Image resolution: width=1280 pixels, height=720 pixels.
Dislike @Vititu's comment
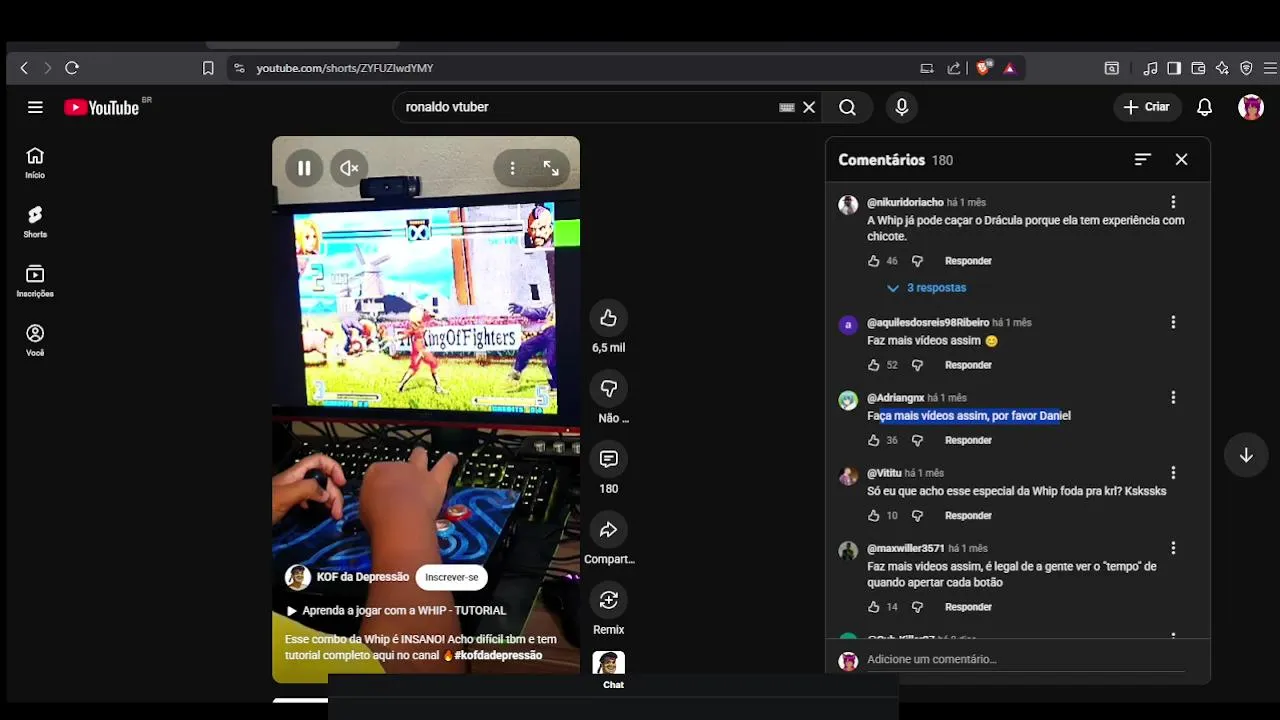tap(917, 516)
